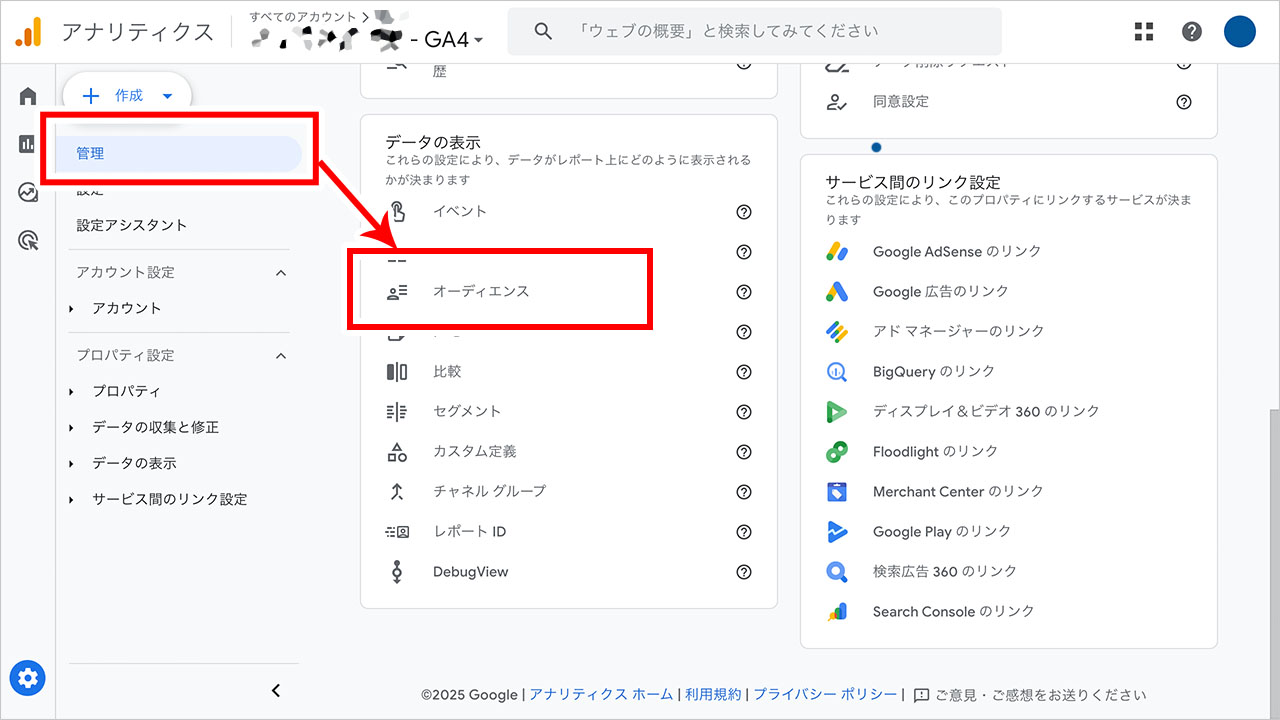Expand the プロパティ tree item

(71, 392)
